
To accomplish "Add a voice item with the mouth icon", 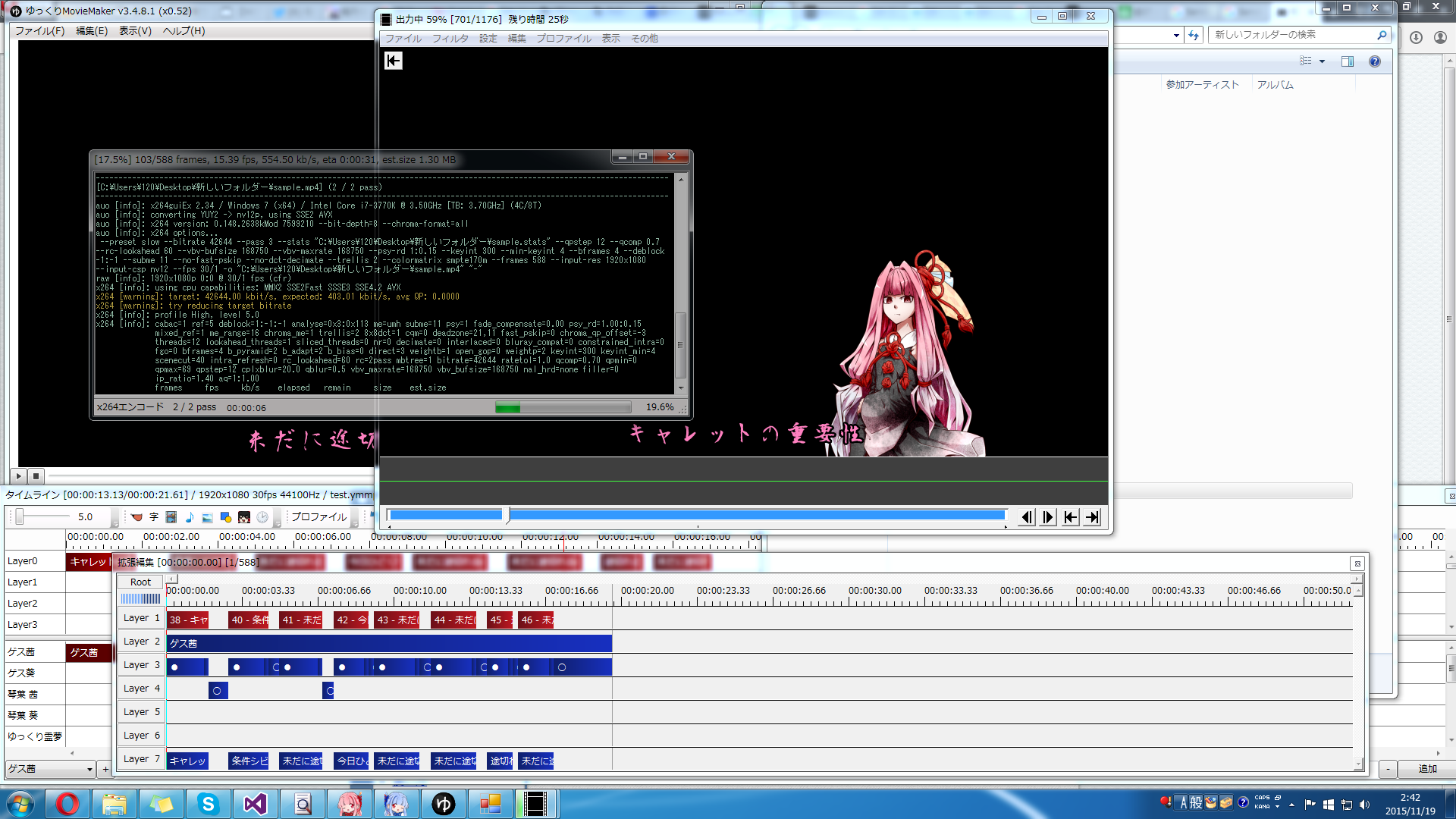I will click(x=136, y=517).
